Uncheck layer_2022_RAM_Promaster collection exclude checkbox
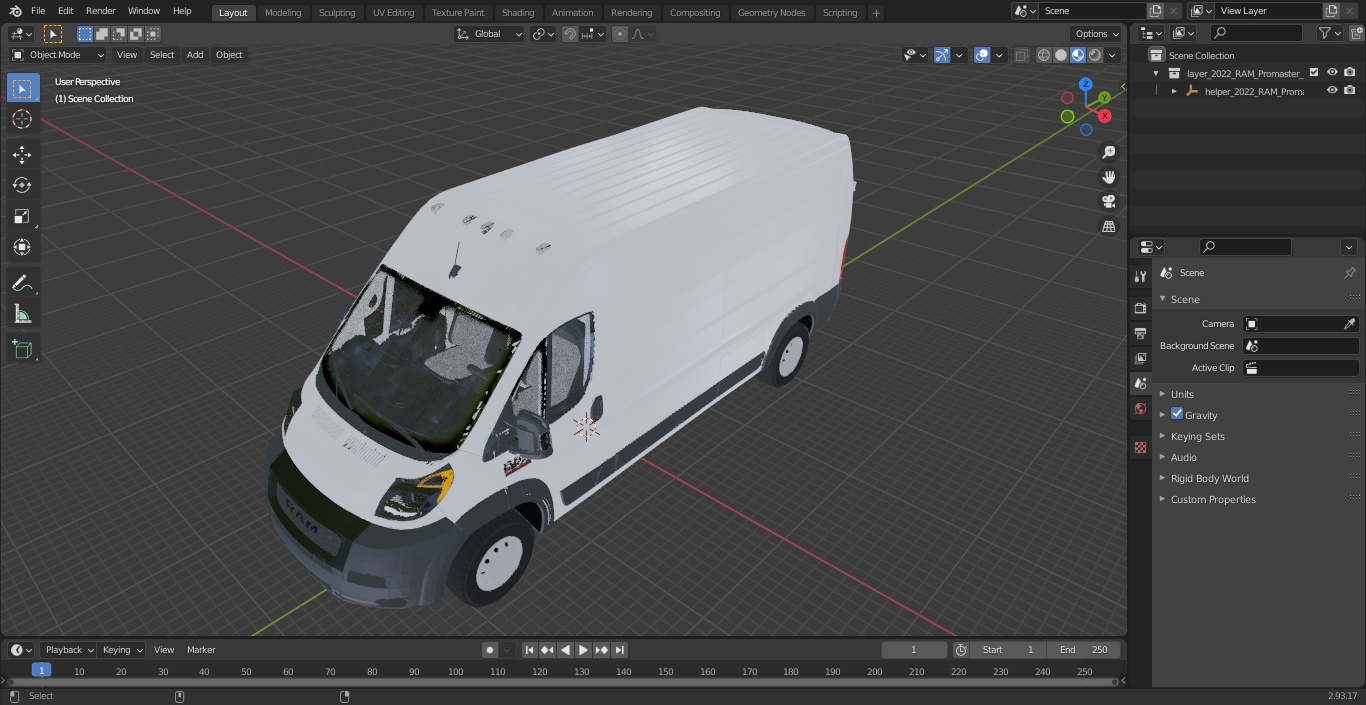Screen dimensions: 1366x705 tap(1314, 72)
